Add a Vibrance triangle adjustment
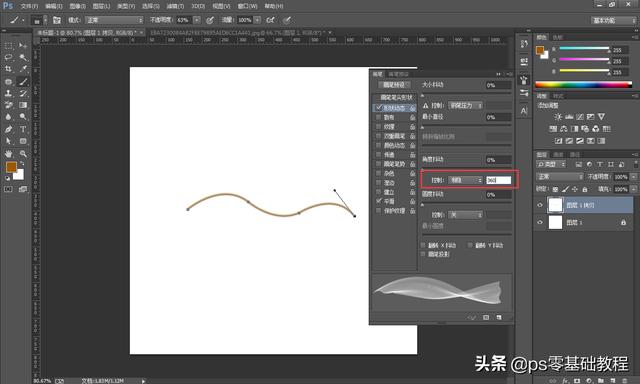 pos(601,117)
